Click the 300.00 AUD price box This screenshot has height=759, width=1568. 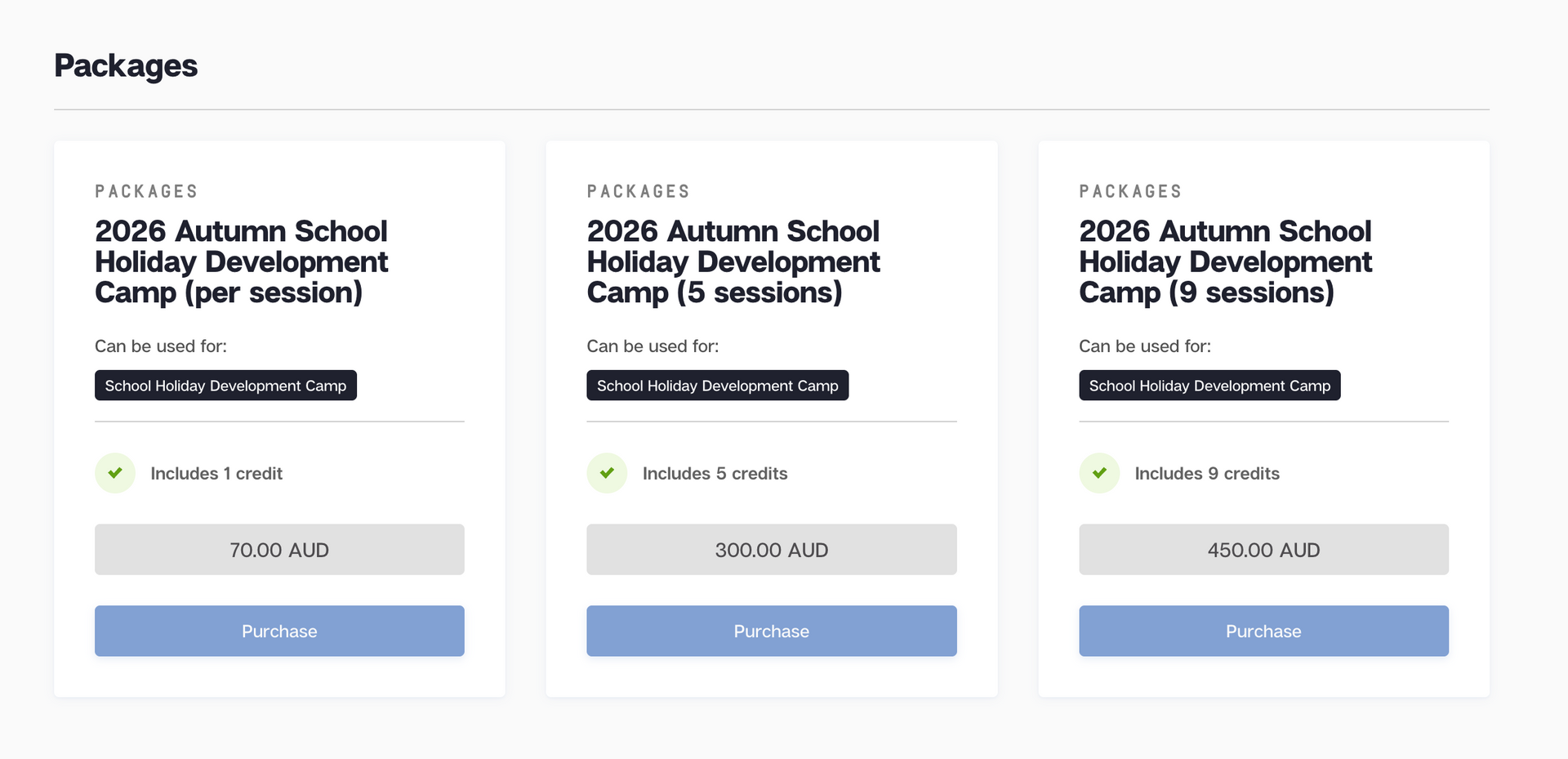(771, 550)
